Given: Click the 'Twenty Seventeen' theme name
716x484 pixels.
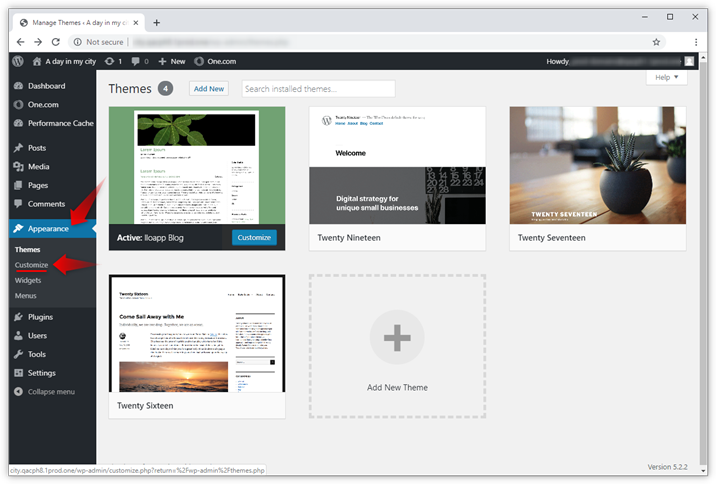Looking at the screenshot, I should [x=552, y=237].
